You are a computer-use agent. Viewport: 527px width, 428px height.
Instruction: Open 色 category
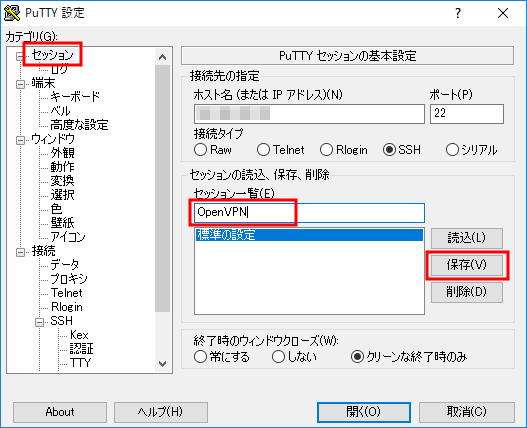click(56, 209)
